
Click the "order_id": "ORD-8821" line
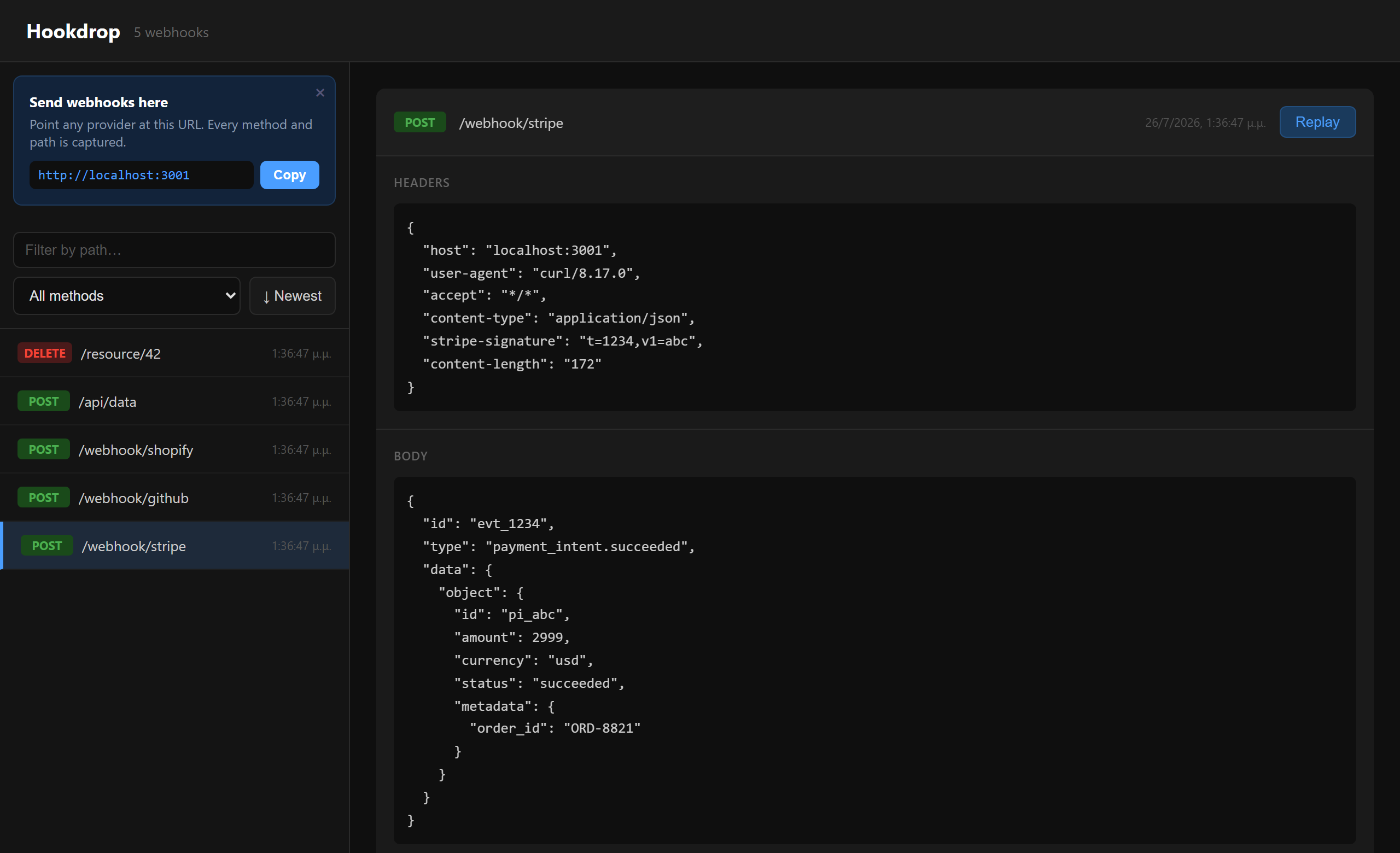(x=555, y=728)
